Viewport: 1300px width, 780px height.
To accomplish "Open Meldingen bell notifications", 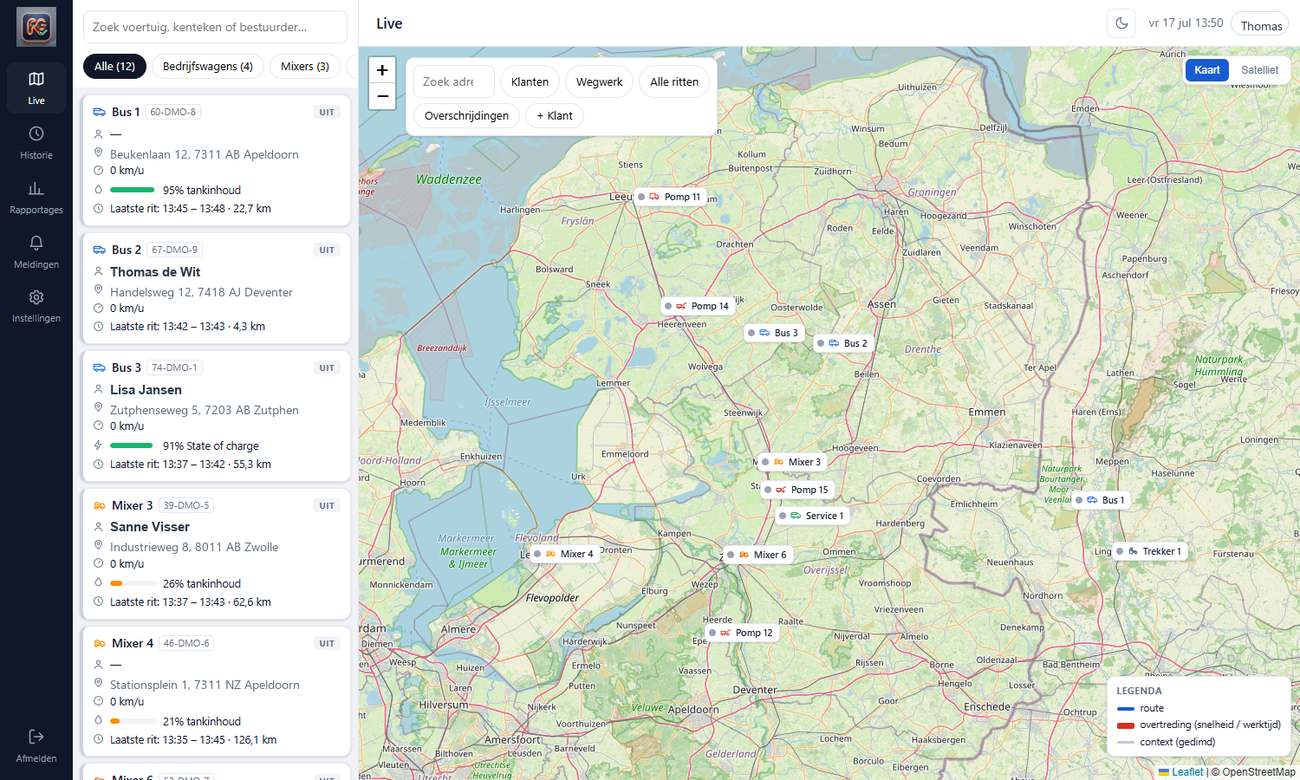I will (x=36, y=252).
